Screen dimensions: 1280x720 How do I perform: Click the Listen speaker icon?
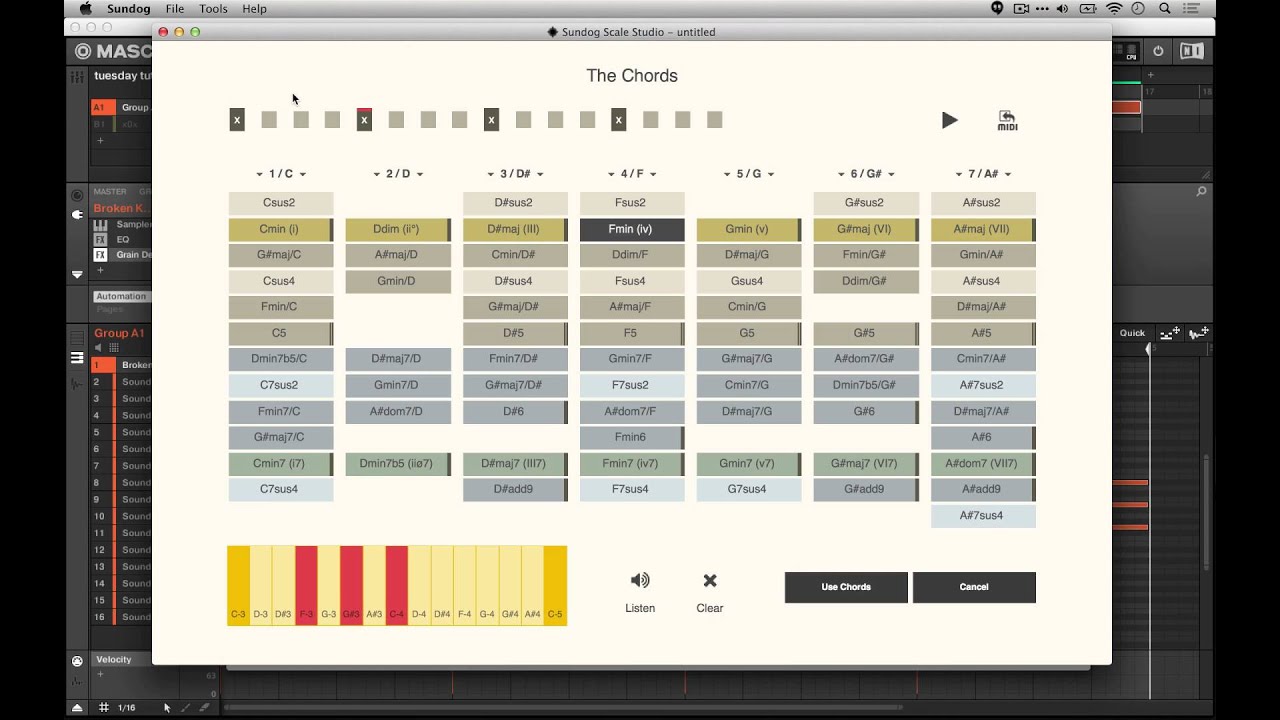point(640,580)
